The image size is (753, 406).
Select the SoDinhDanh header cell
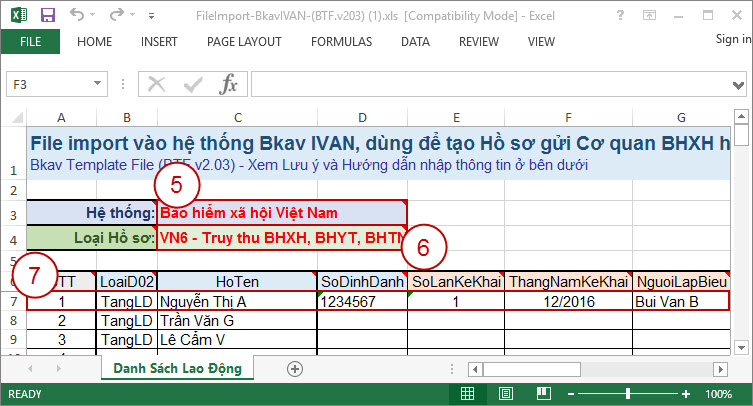tap(362, 282)
